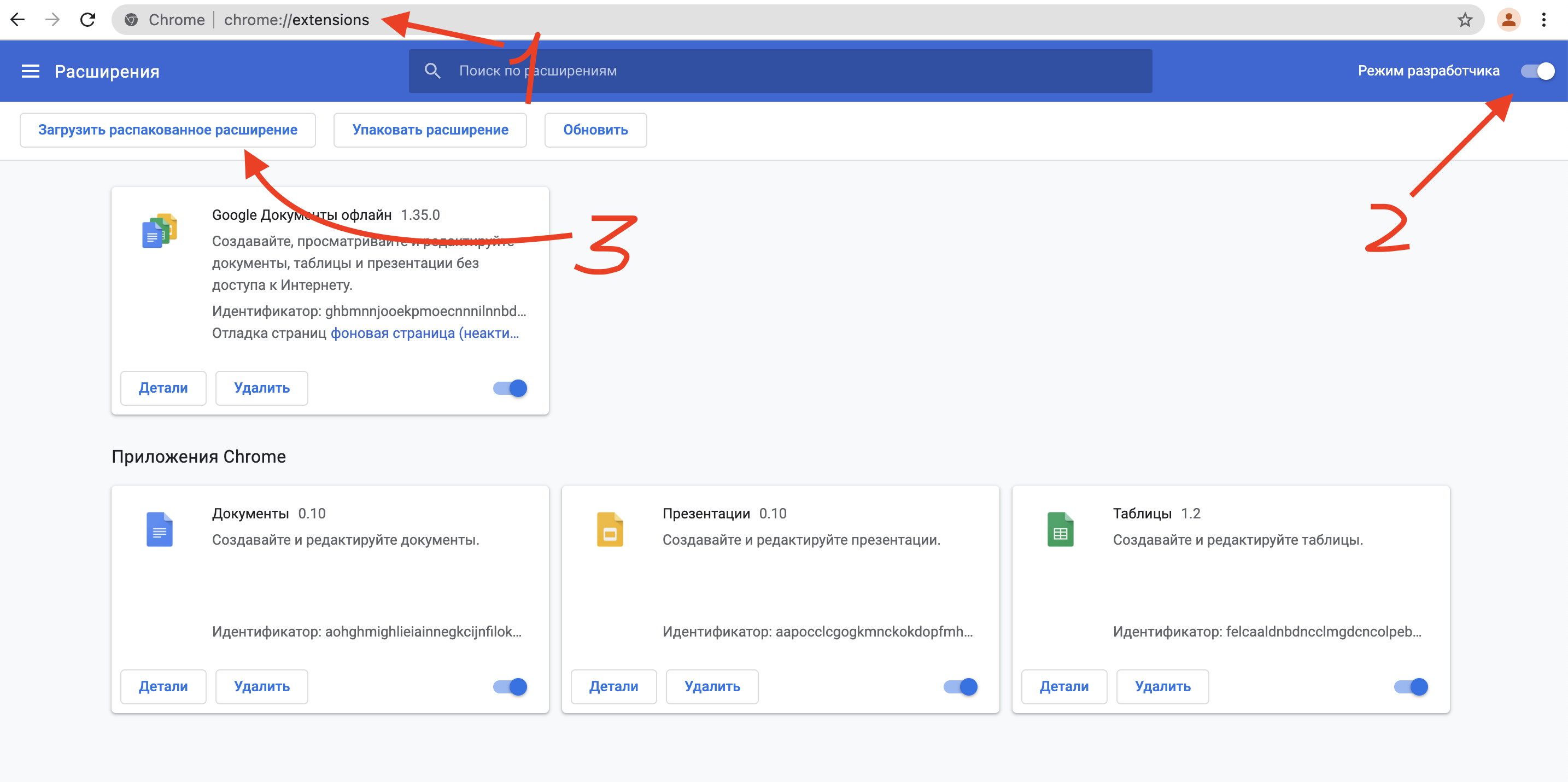Disable the Таблицы app toggle
This screenshot has height=782, width=1568.
click(x=1411, y=686)
